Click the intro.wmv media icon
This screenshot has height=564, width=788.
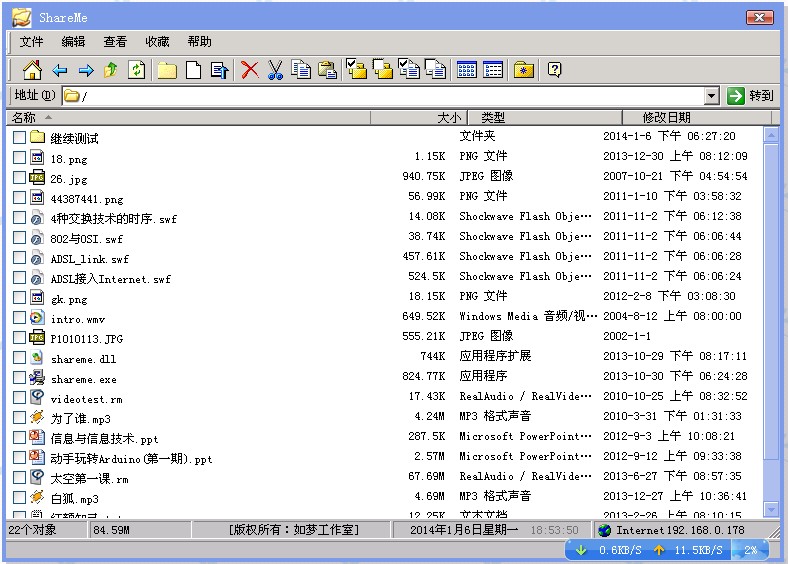(37, 318)
